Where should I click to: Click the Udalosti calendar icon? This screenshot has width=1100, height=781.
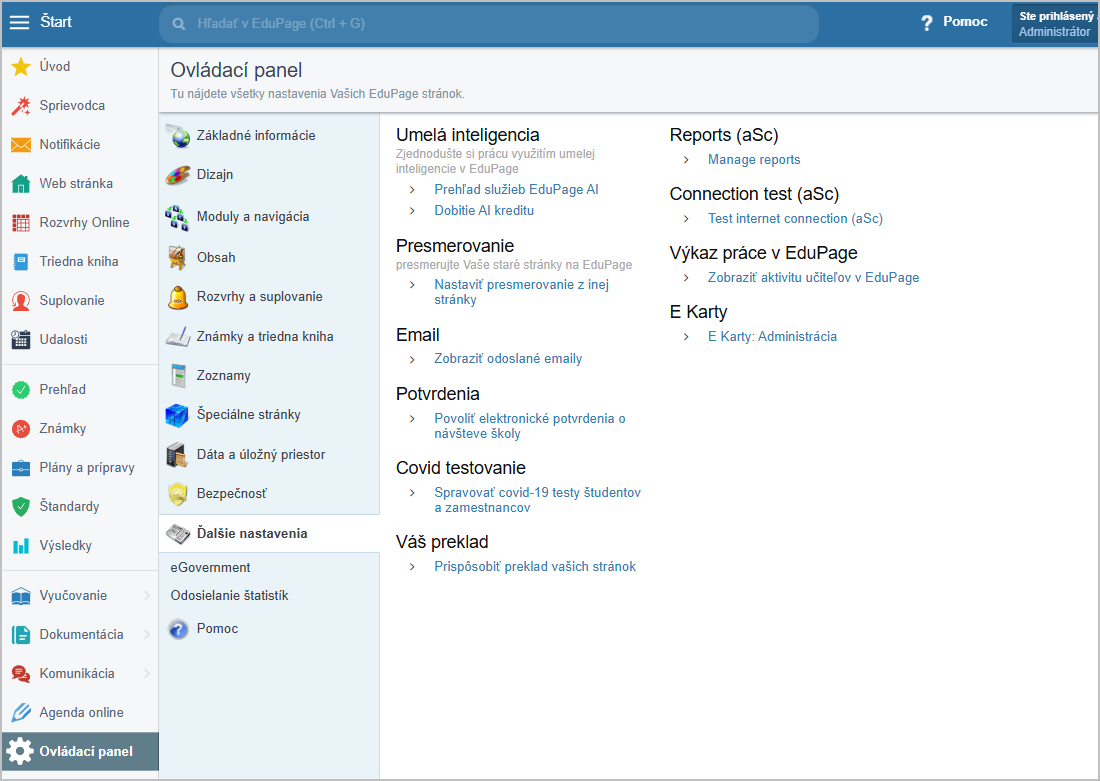click(21, 340)
